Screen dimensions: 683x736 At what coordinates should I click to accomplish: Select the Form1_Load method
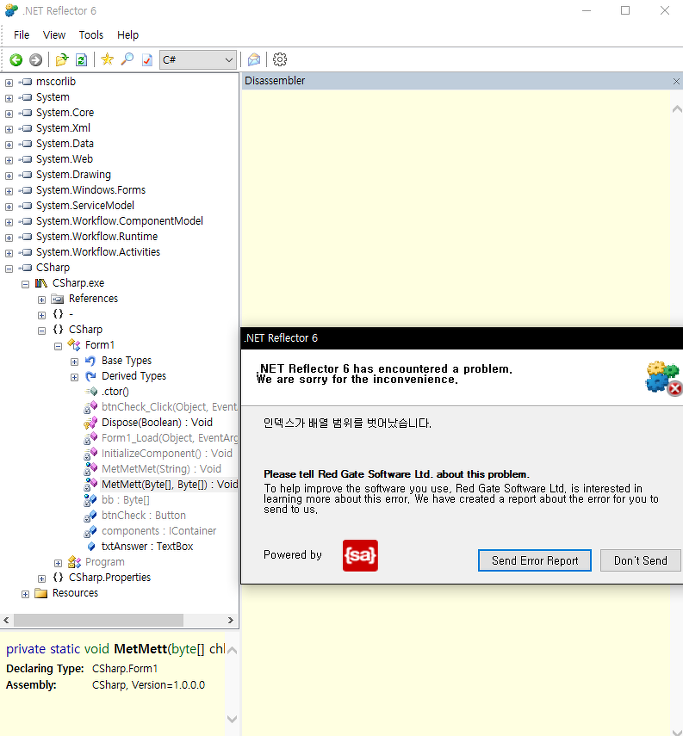(x=169, y=438)
